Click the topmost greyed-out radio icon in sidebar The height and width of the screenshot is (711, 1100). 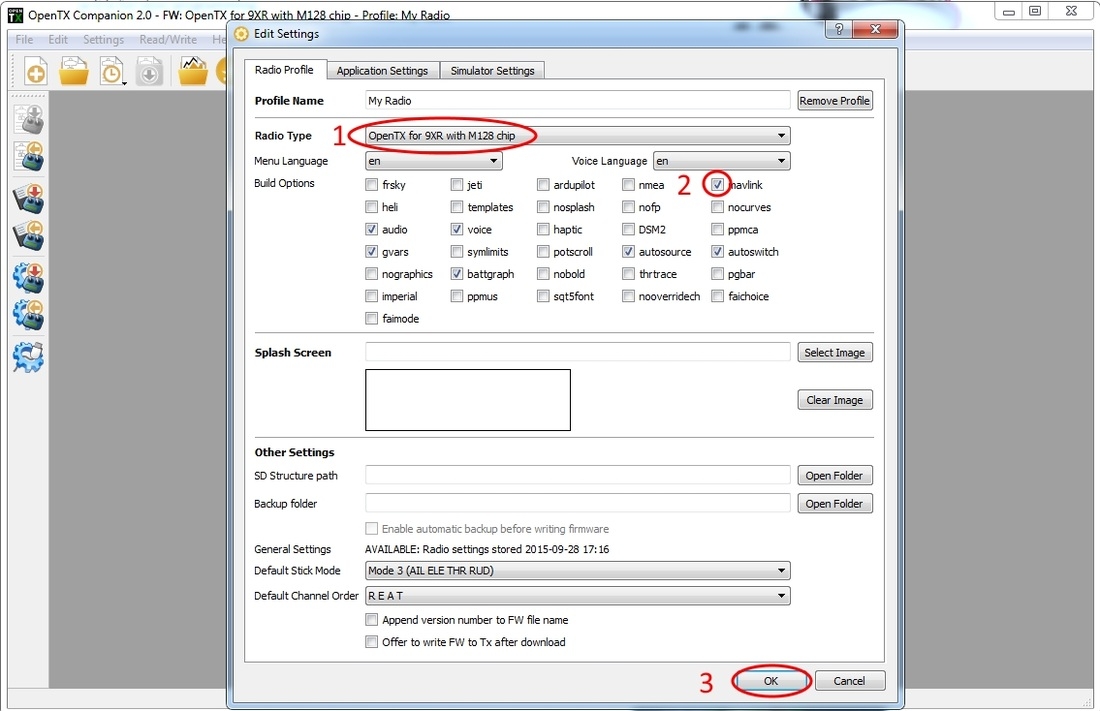(x=28, y=118)
